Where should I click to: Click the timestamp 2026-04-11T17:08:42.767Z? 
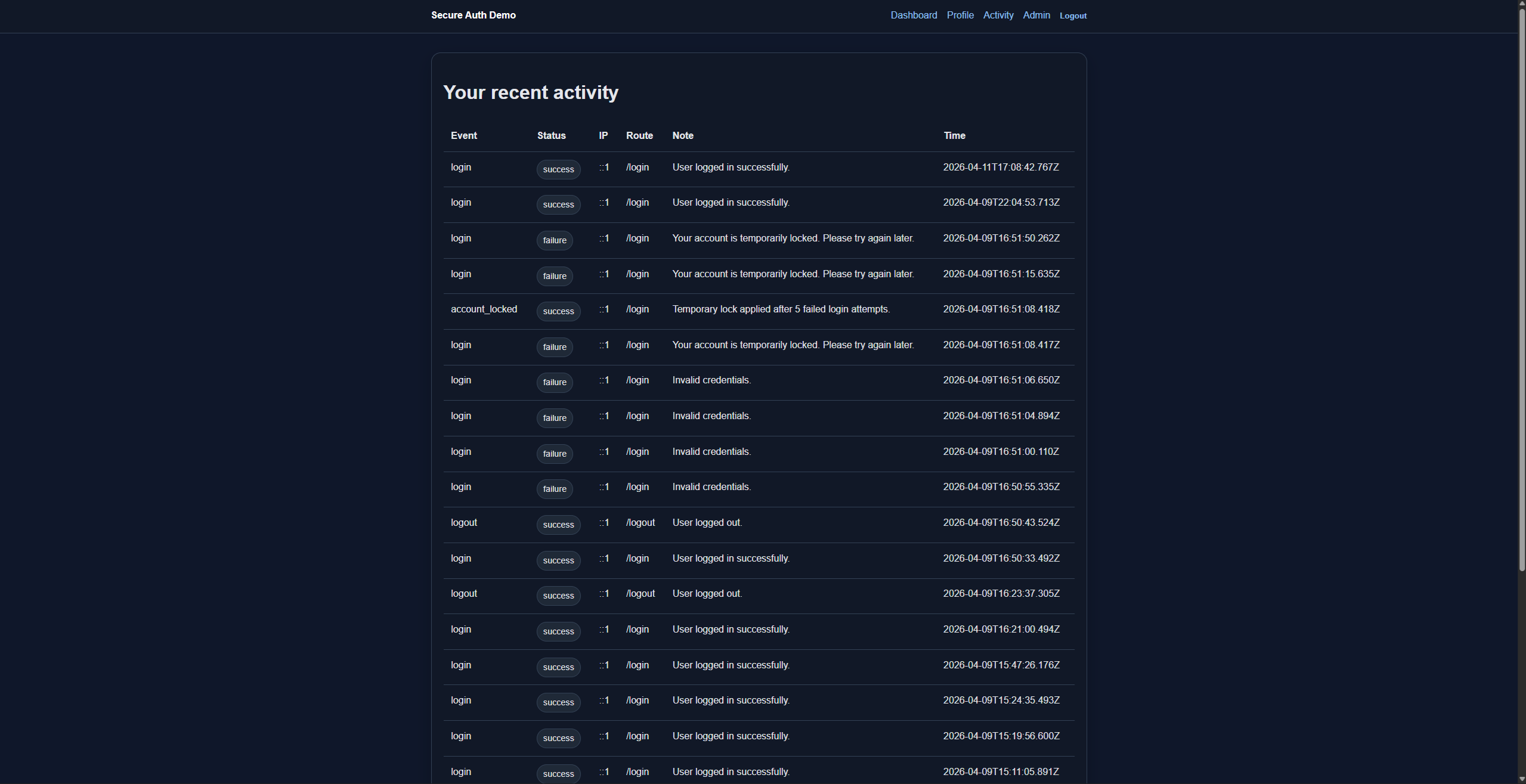coord(1001,167)
